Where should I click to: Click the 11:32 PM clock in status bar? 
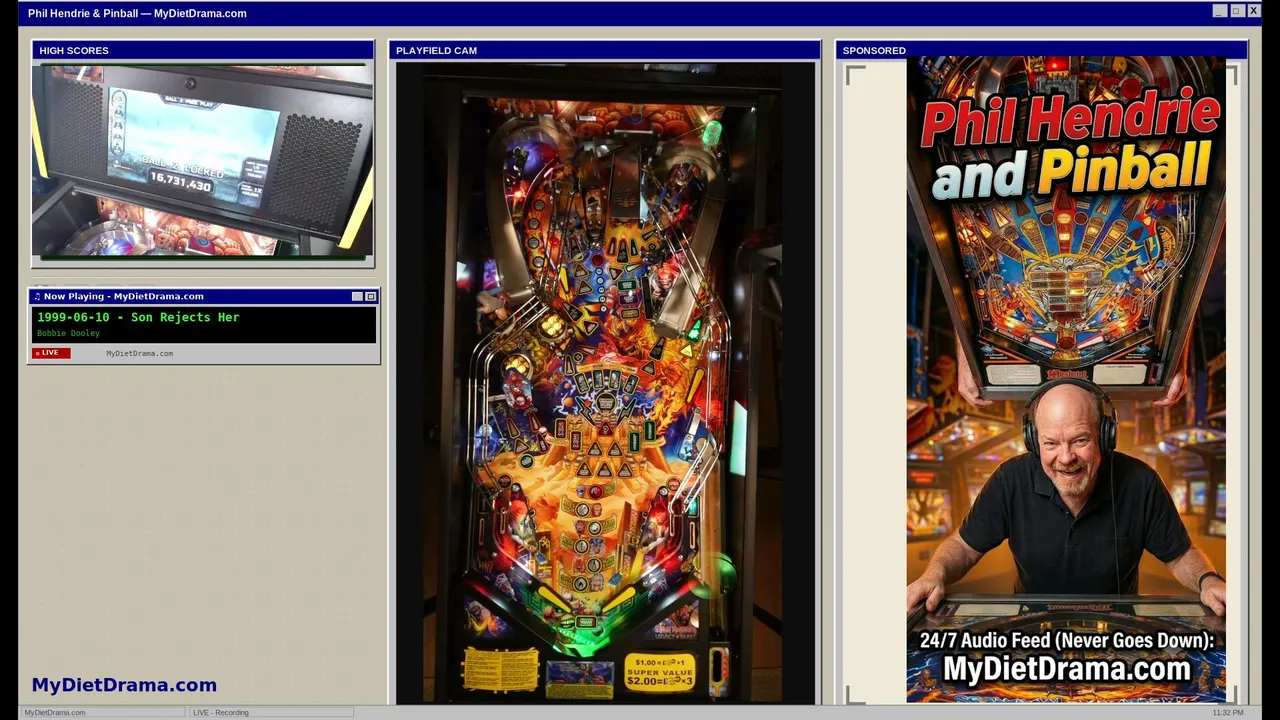[1228, 712]
